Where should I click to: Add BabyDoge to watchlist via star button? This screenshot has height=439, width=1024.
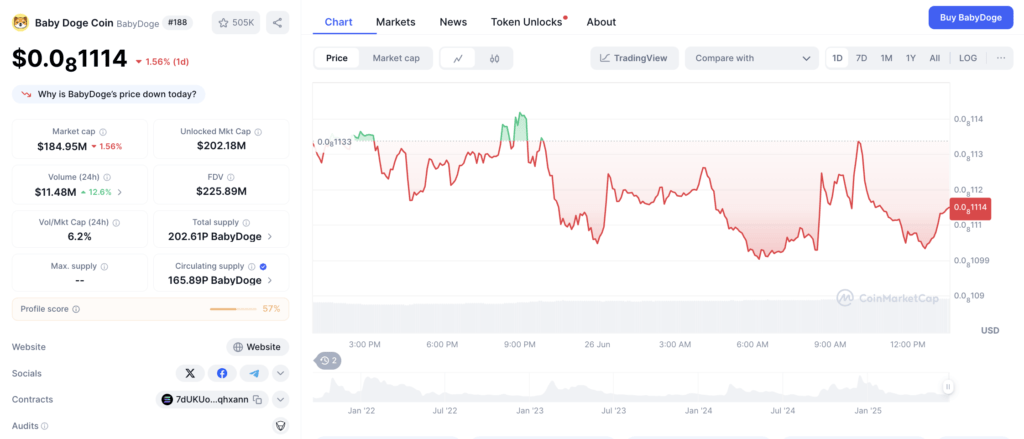point(236,23)
